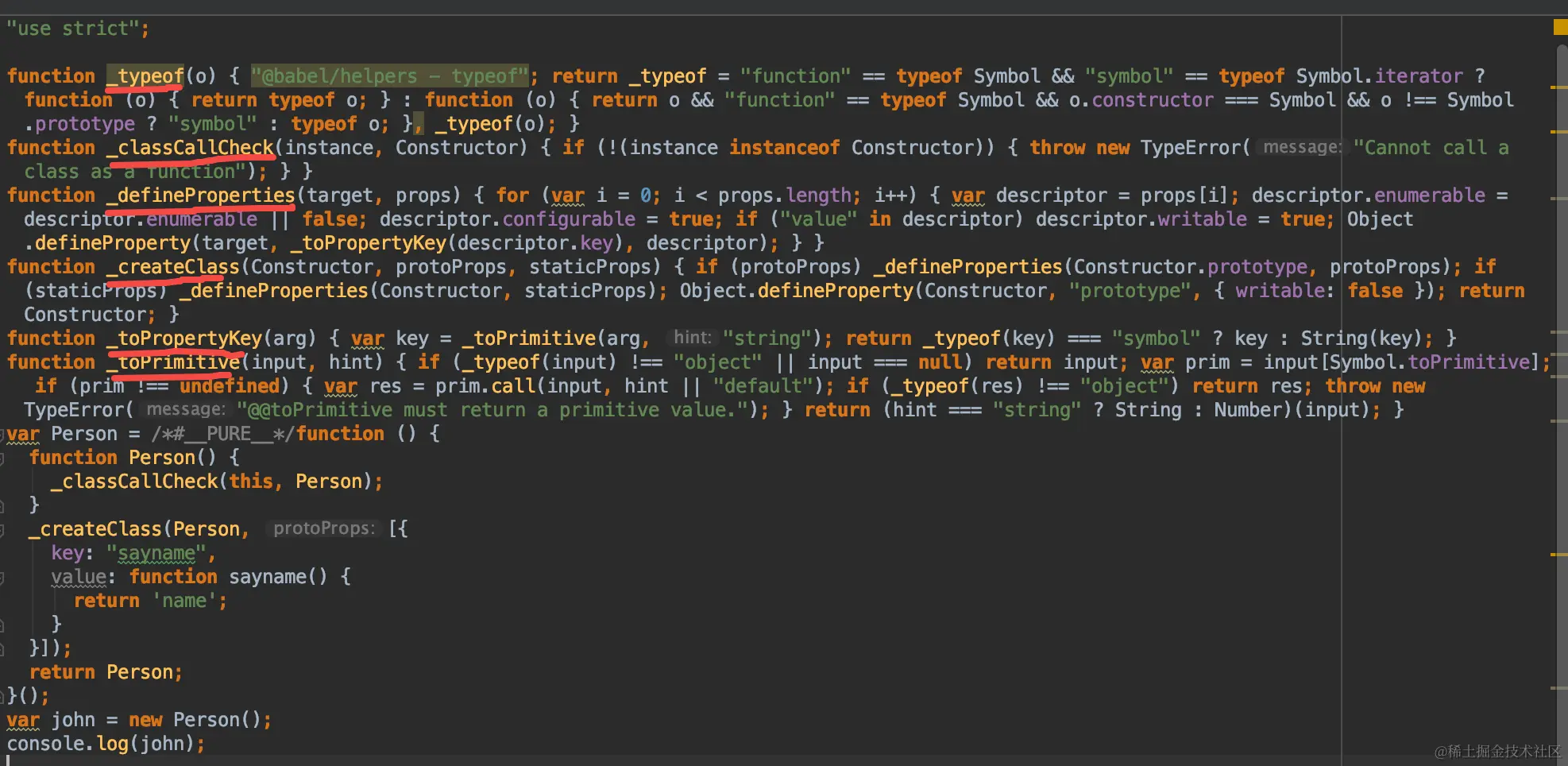Click the this keyword in _classCallCheck call
Image resolution: width=1568 pixels, height=766 pixels.
(x=251, y=482)
